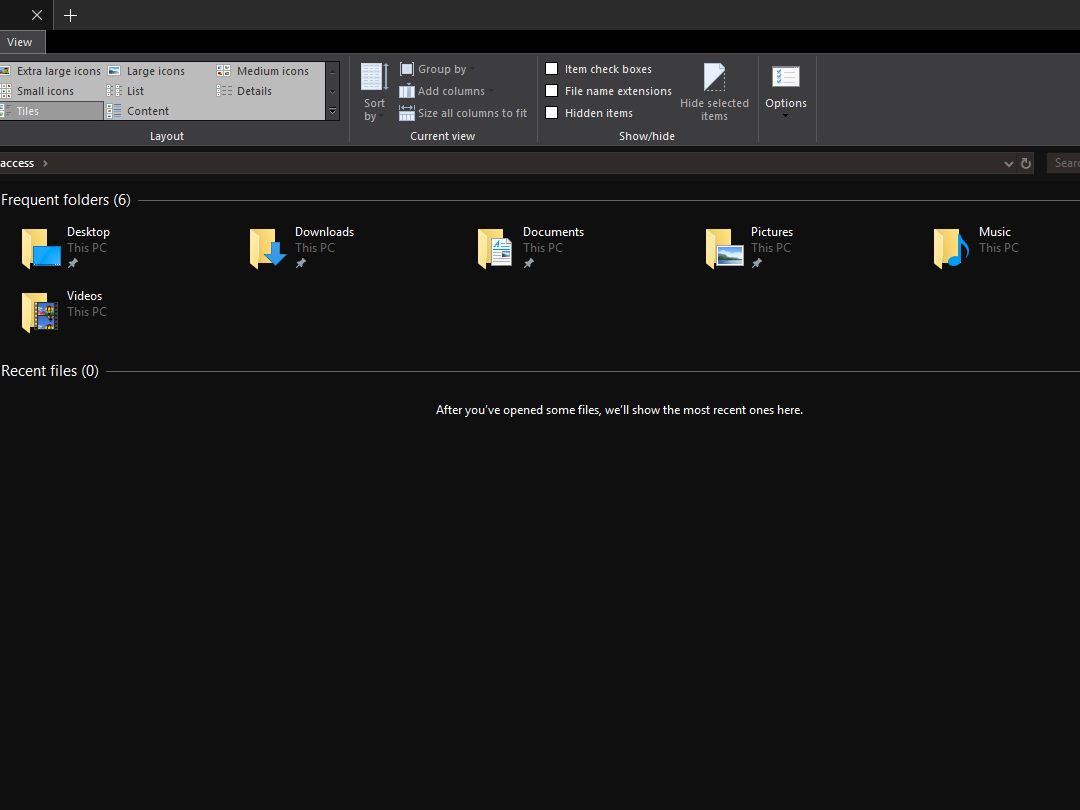Screen dimensions: 1080x810
Task: Click the Documents folder name text
Action: [553, 232]
